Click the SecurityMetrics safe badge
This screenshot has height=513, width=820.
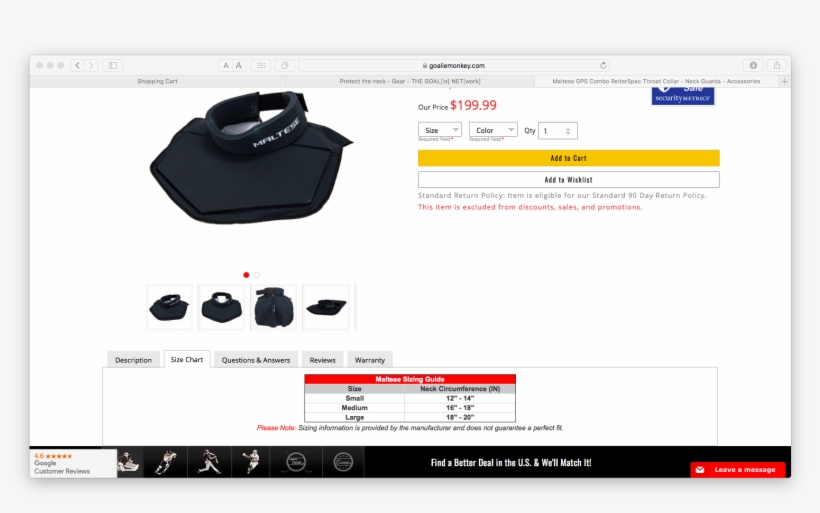coord(682,96)
